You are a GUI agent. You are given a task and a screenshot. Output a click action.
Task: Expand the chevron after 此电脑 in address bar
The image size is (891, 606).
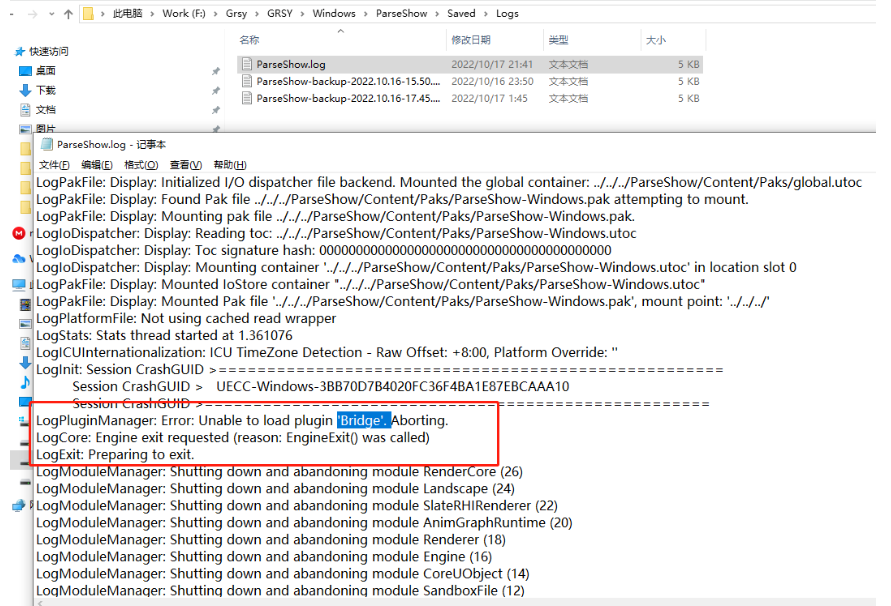click(152, 14)
